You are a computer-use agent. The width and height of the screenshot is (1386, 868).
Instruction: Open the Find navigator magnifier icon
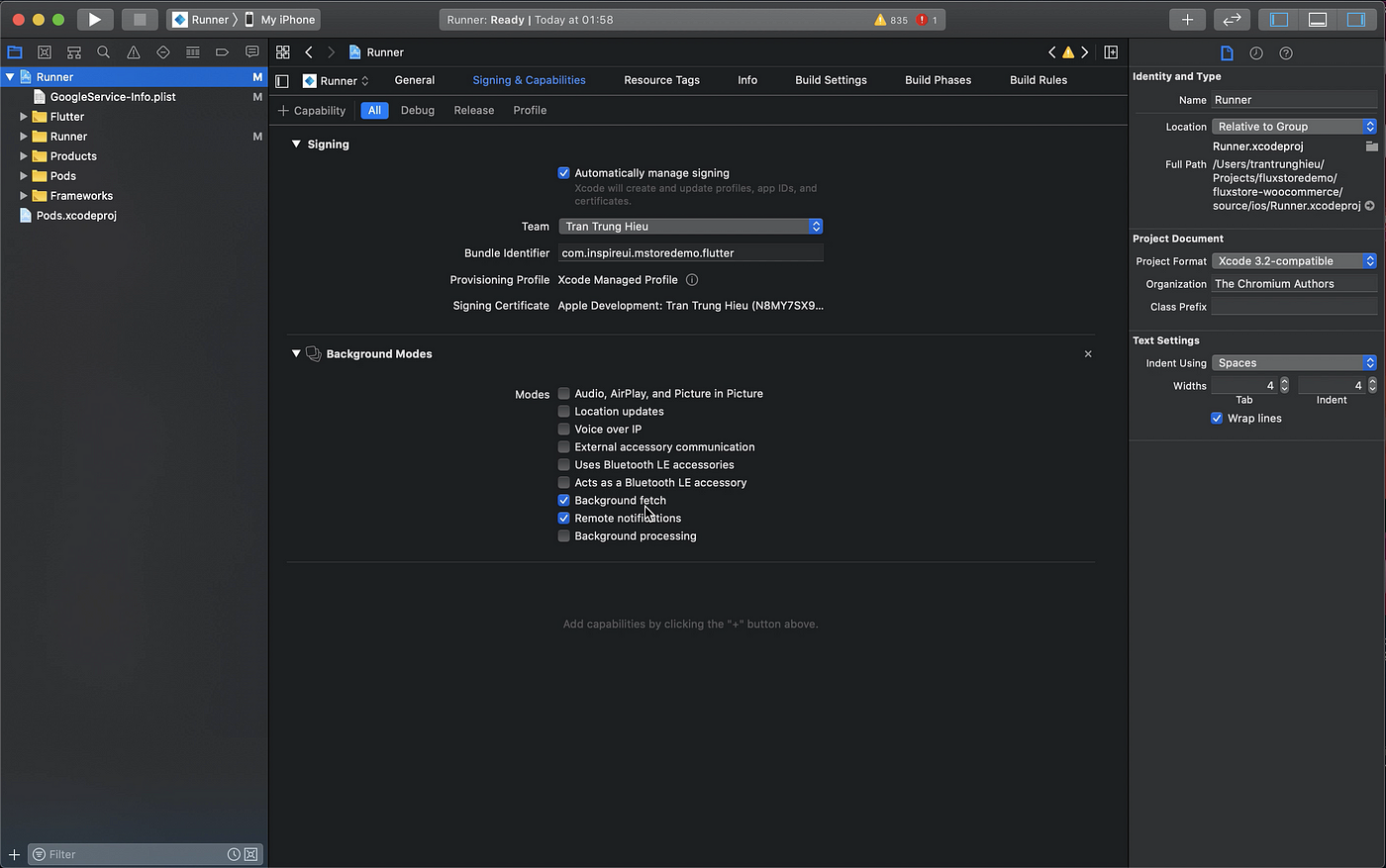click(x=104, y=52)
